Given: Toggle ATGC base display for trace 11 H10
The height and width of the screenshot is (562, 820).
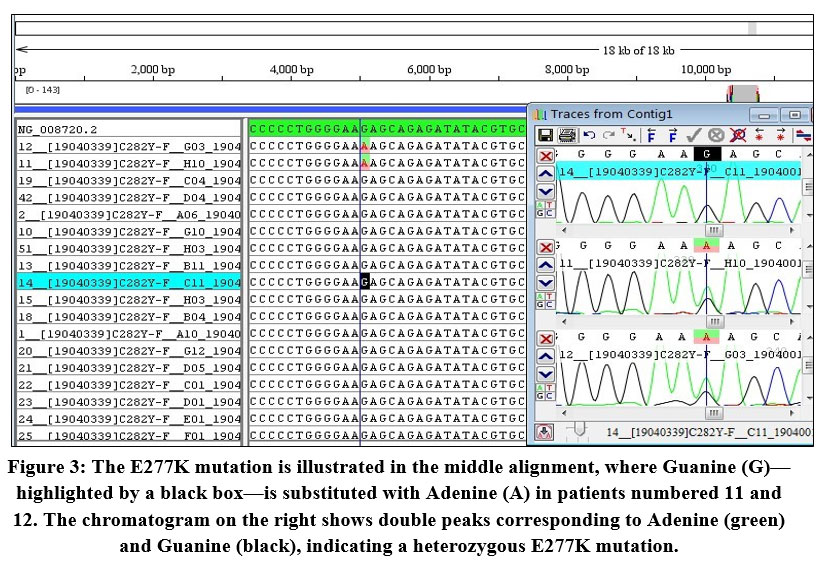Looking at the screenshot, I should [545, 300].
